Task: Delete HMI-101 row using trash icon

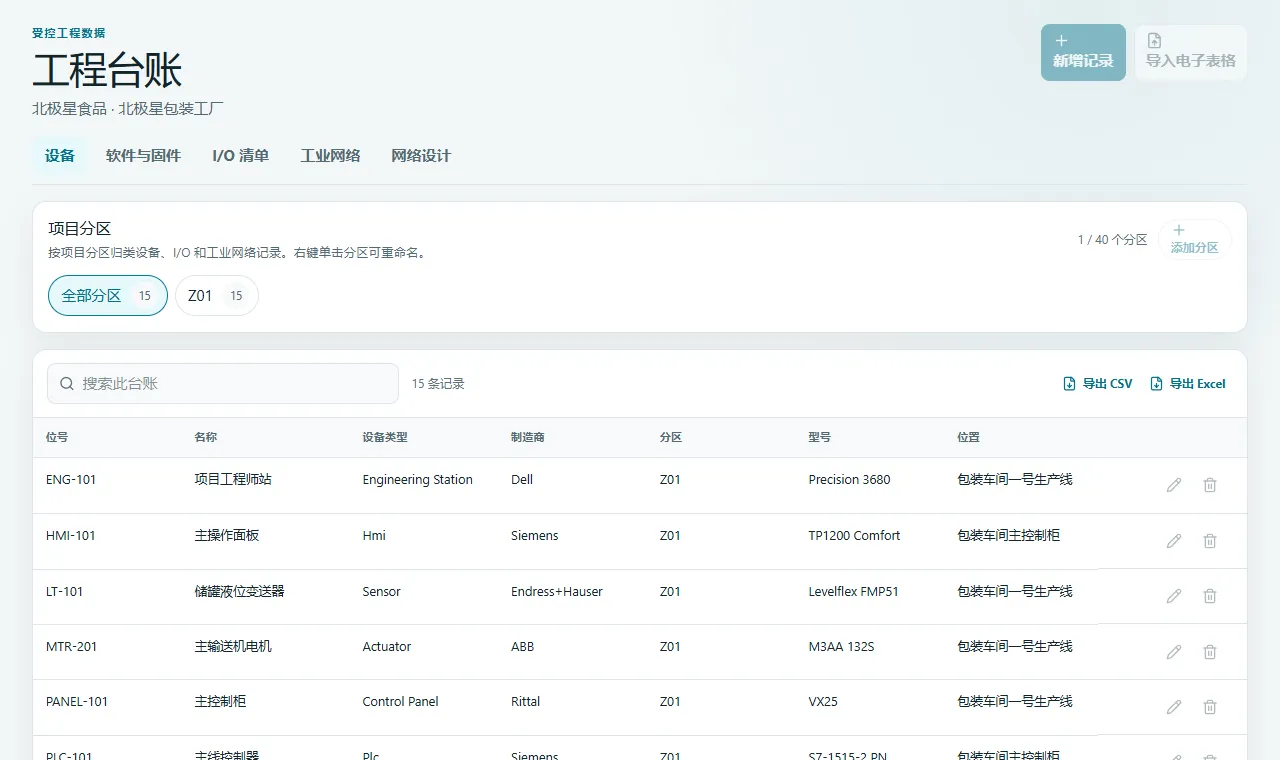Action: pyautogui.click(x=1210, y=541)
